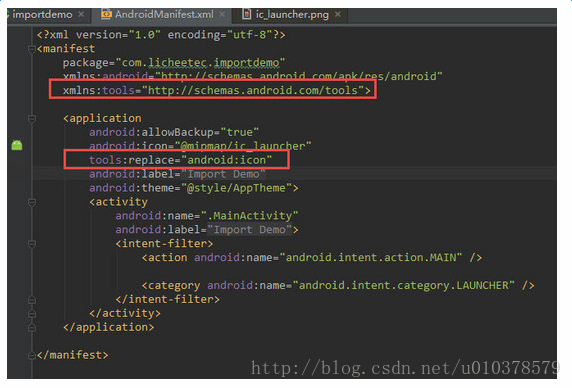
Task: Switch to the AndroidManifest.xml tab
Action: (164, 15)
